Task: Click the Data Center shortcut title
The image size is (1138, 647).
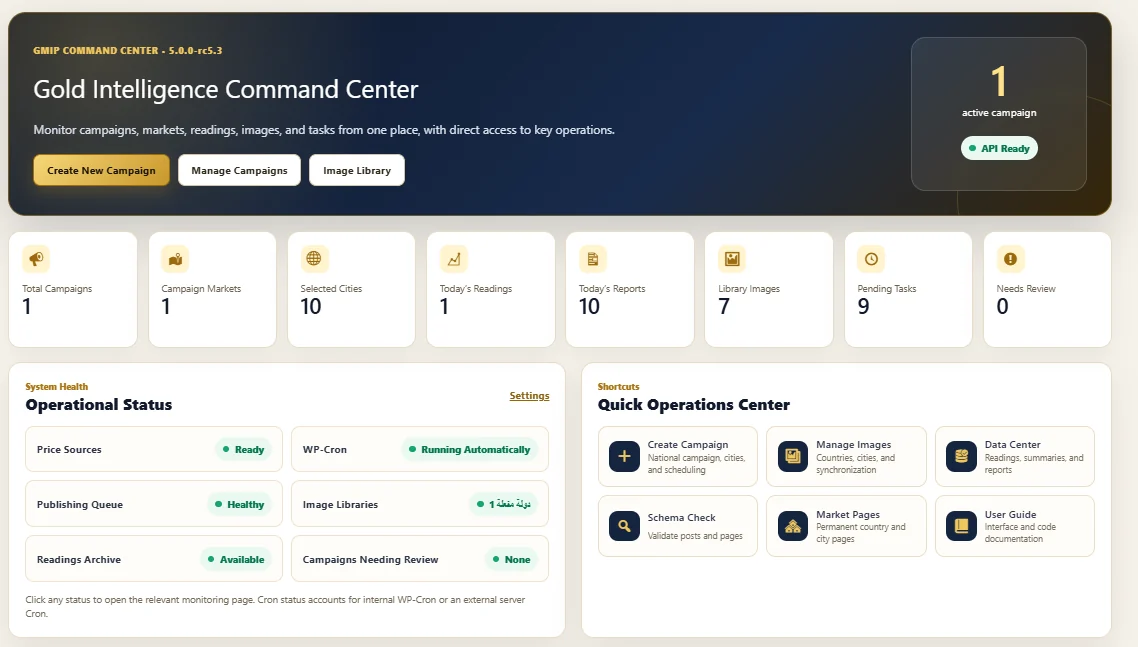Action: pos(1012,444)
